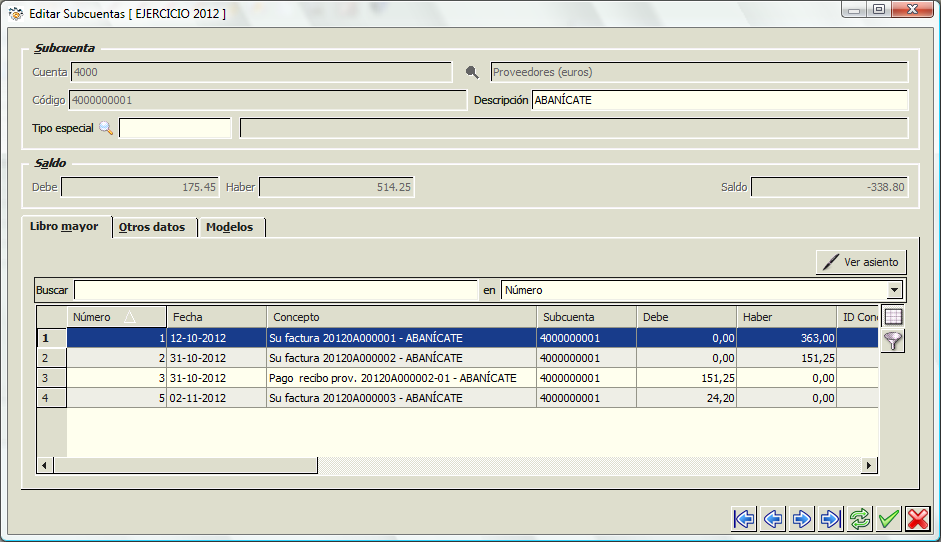Click the Subcuenta column header

[586, 317]
